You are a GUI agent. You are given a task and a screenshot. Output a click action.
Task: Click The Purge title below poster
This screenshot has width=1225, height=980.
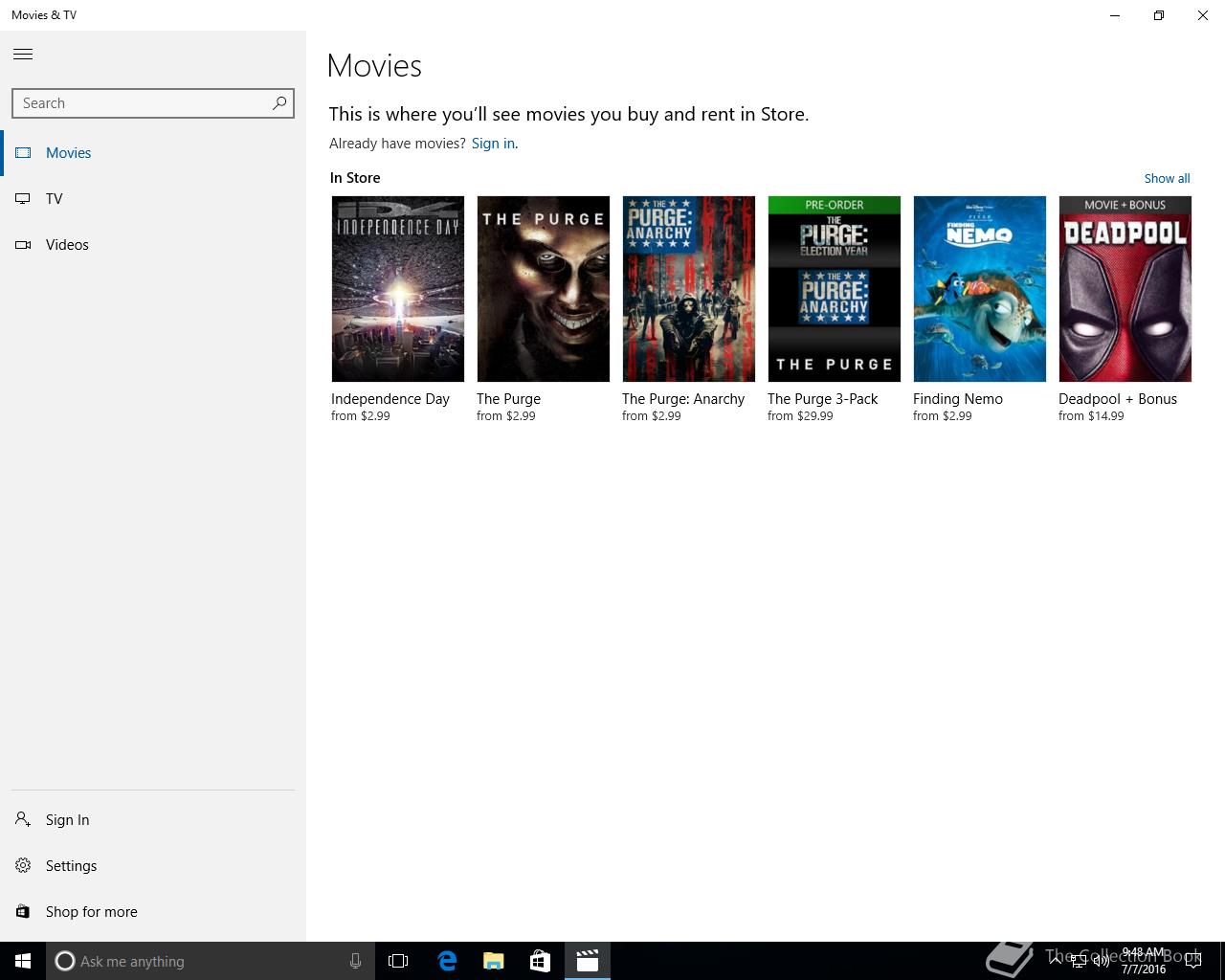508,399
